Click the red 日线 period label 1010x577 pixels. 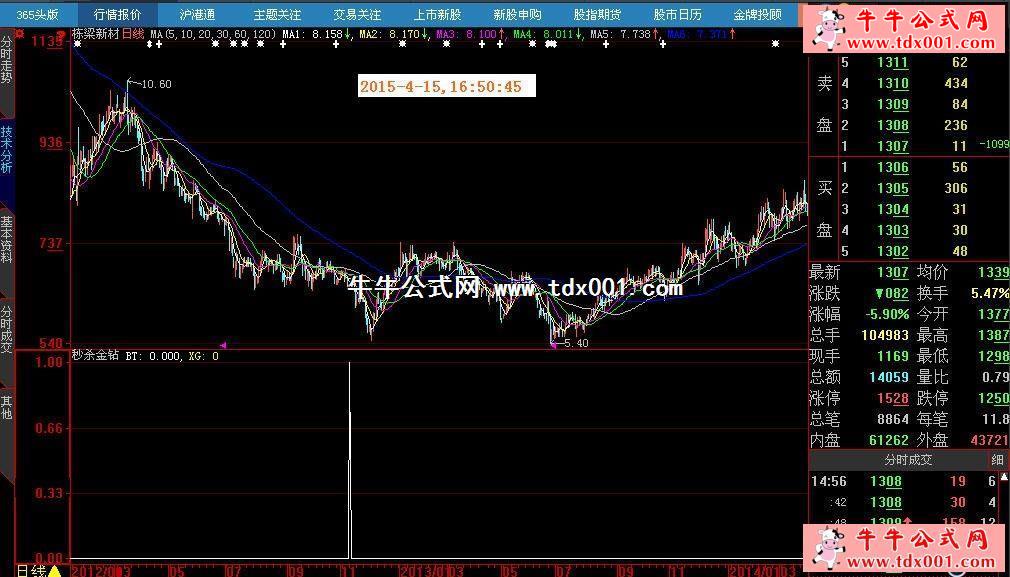coord(132,34)
